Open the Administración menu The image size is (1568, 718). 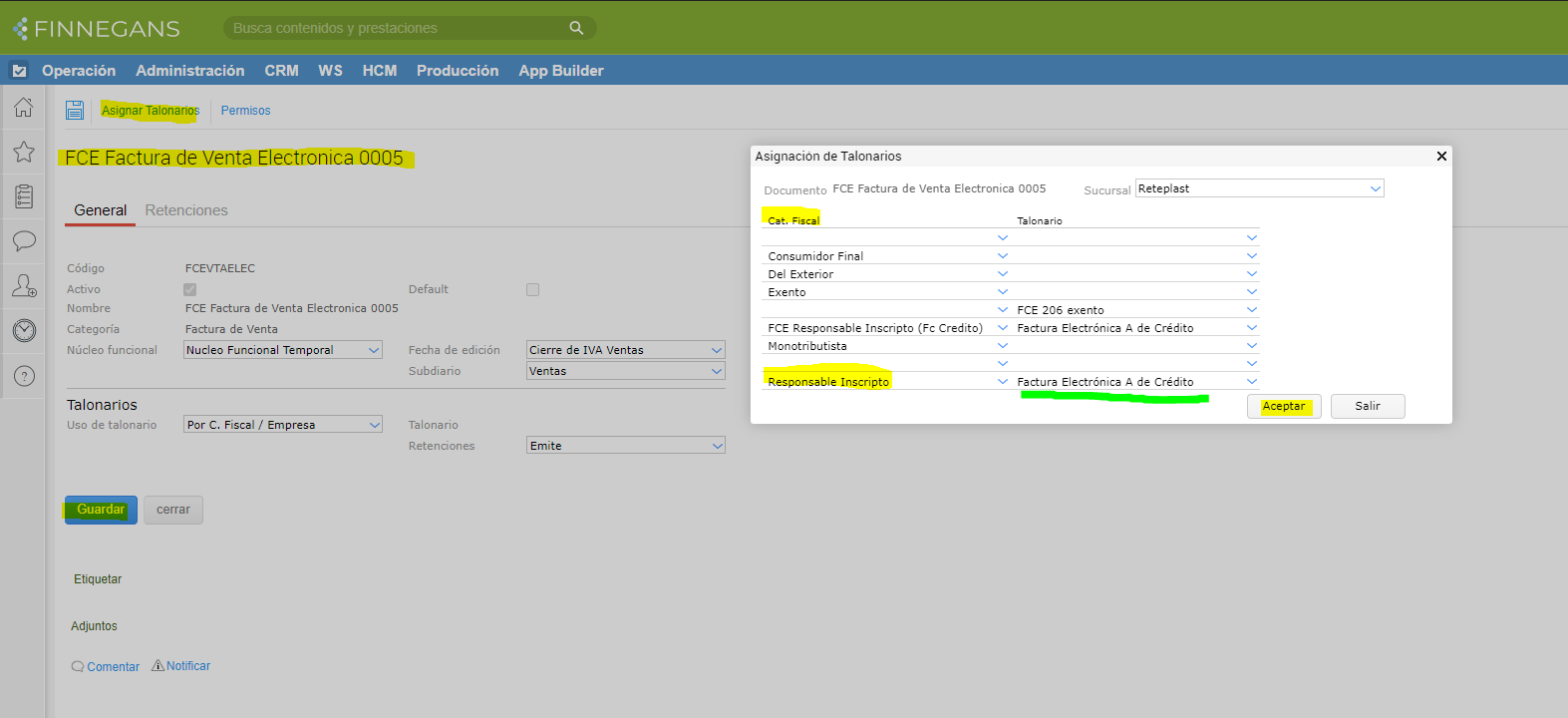tap(189, 71)
